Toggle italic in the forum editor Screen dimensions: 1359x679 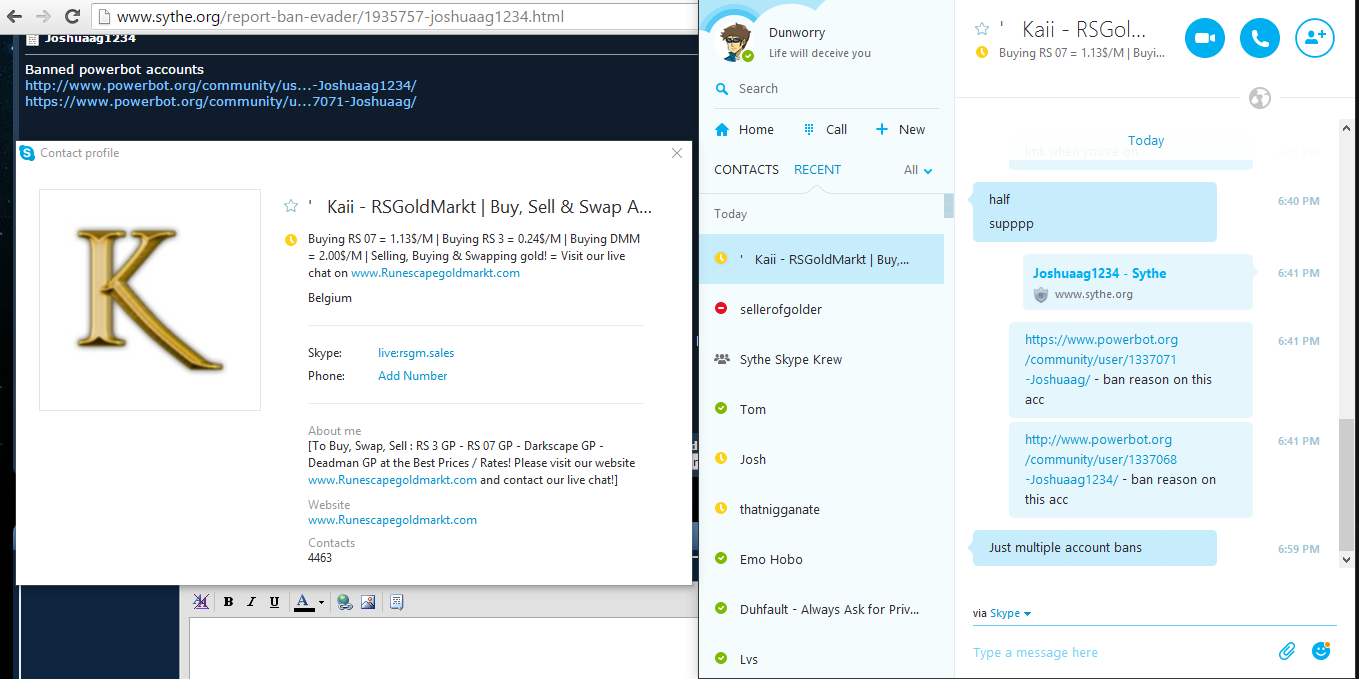coord(251,602)
